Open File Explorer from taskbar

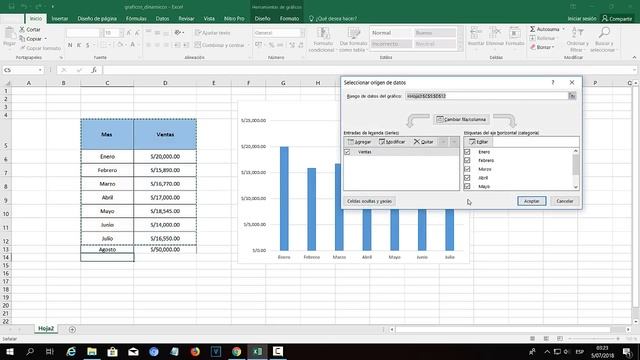pyautogui.click(x=92, y=351)
